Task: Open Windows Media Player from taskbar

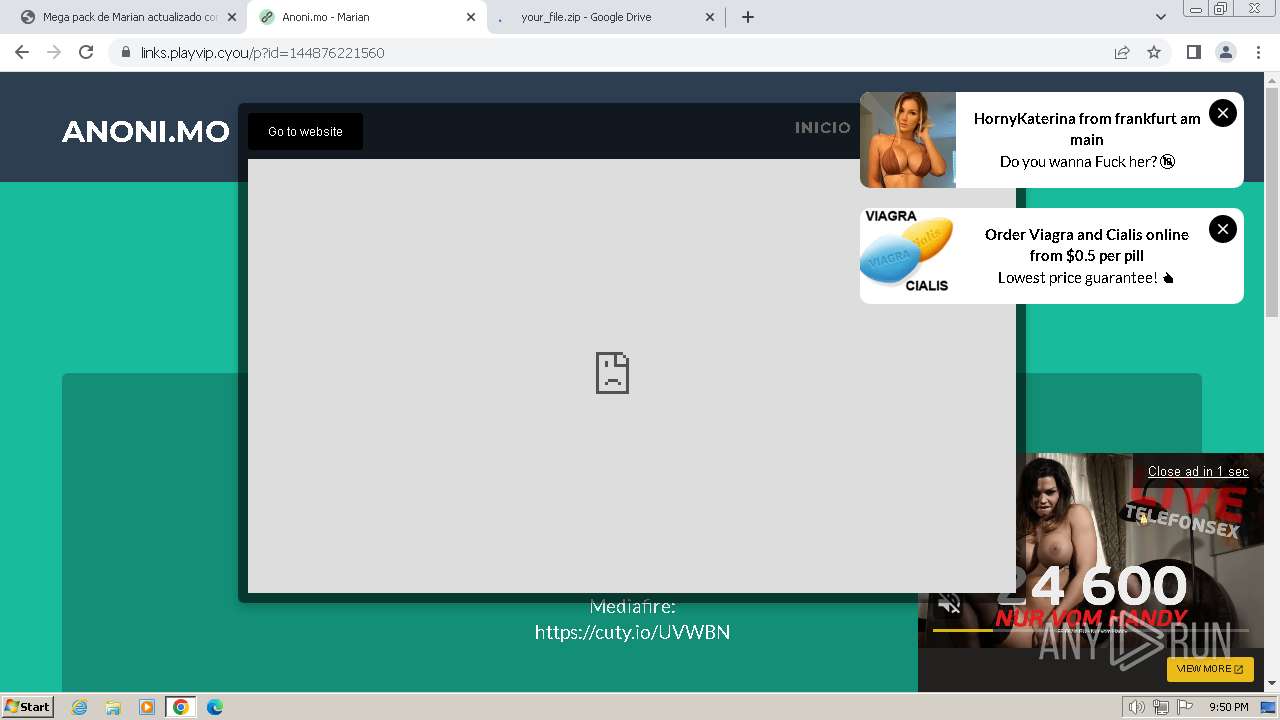Action: pos(147,707)
